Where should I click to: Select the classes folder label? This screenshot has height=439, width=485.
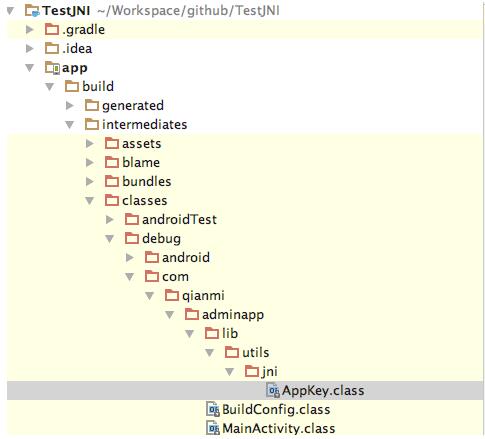144,201
